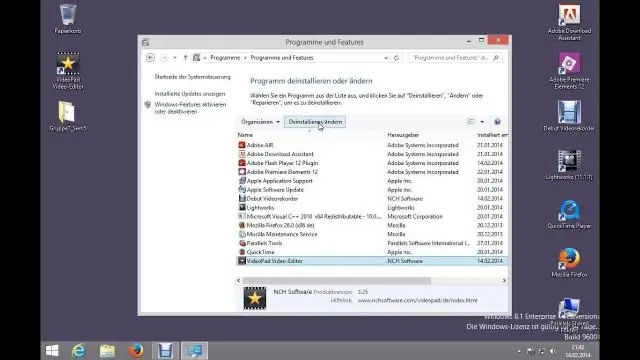Select Parallels Tools in the list
Viewport: 640px width, 360px height.
[372, 243]
